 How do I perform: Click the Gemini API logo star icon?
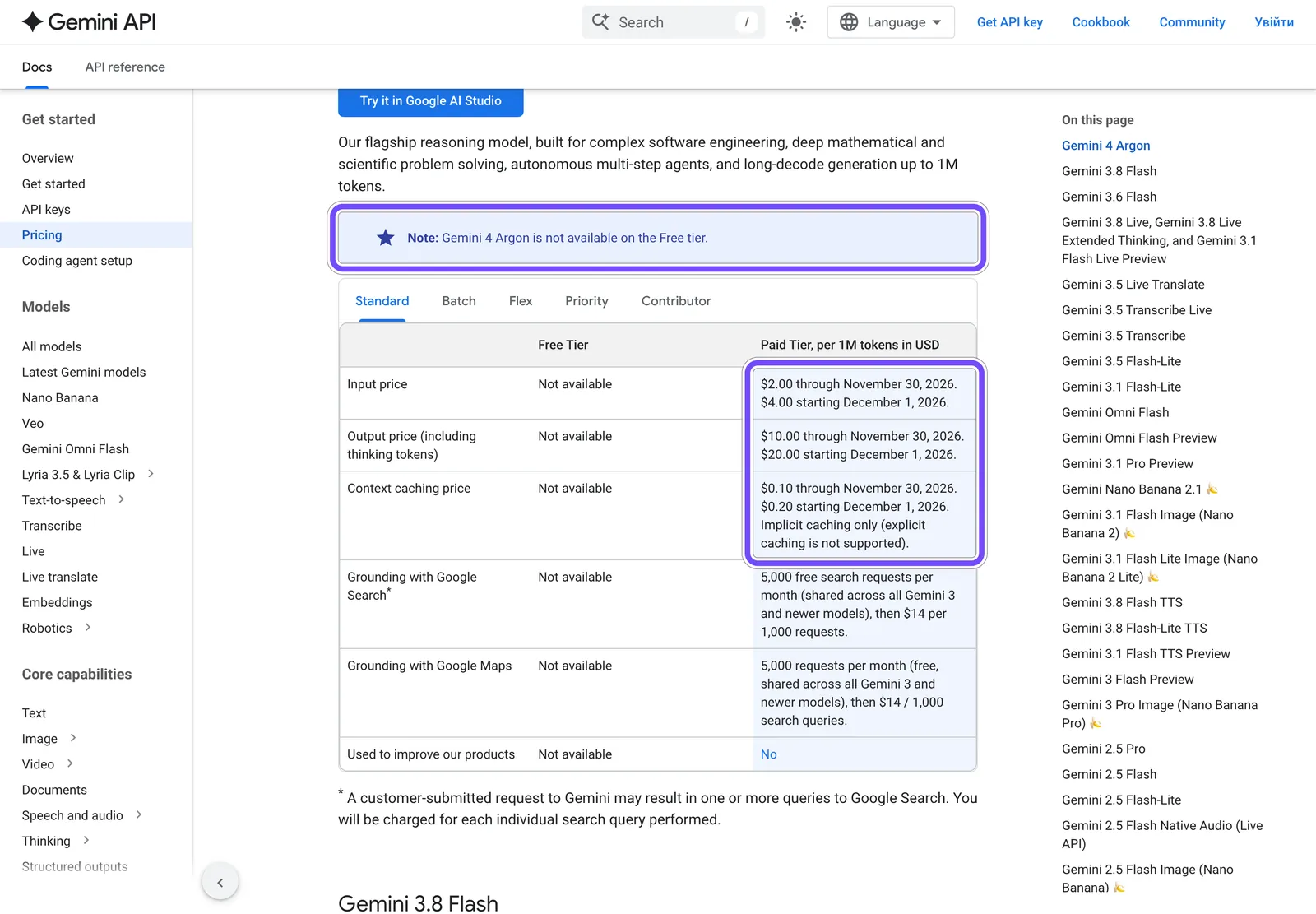click(x=32, y=21)
